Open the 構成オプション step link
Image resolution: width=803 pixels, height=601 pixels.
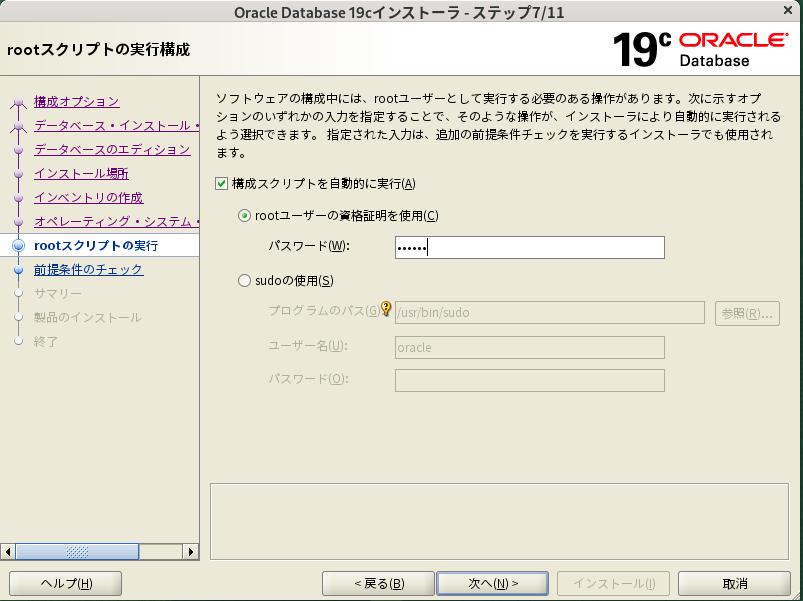pyautogui.click(x=75, y=101)
